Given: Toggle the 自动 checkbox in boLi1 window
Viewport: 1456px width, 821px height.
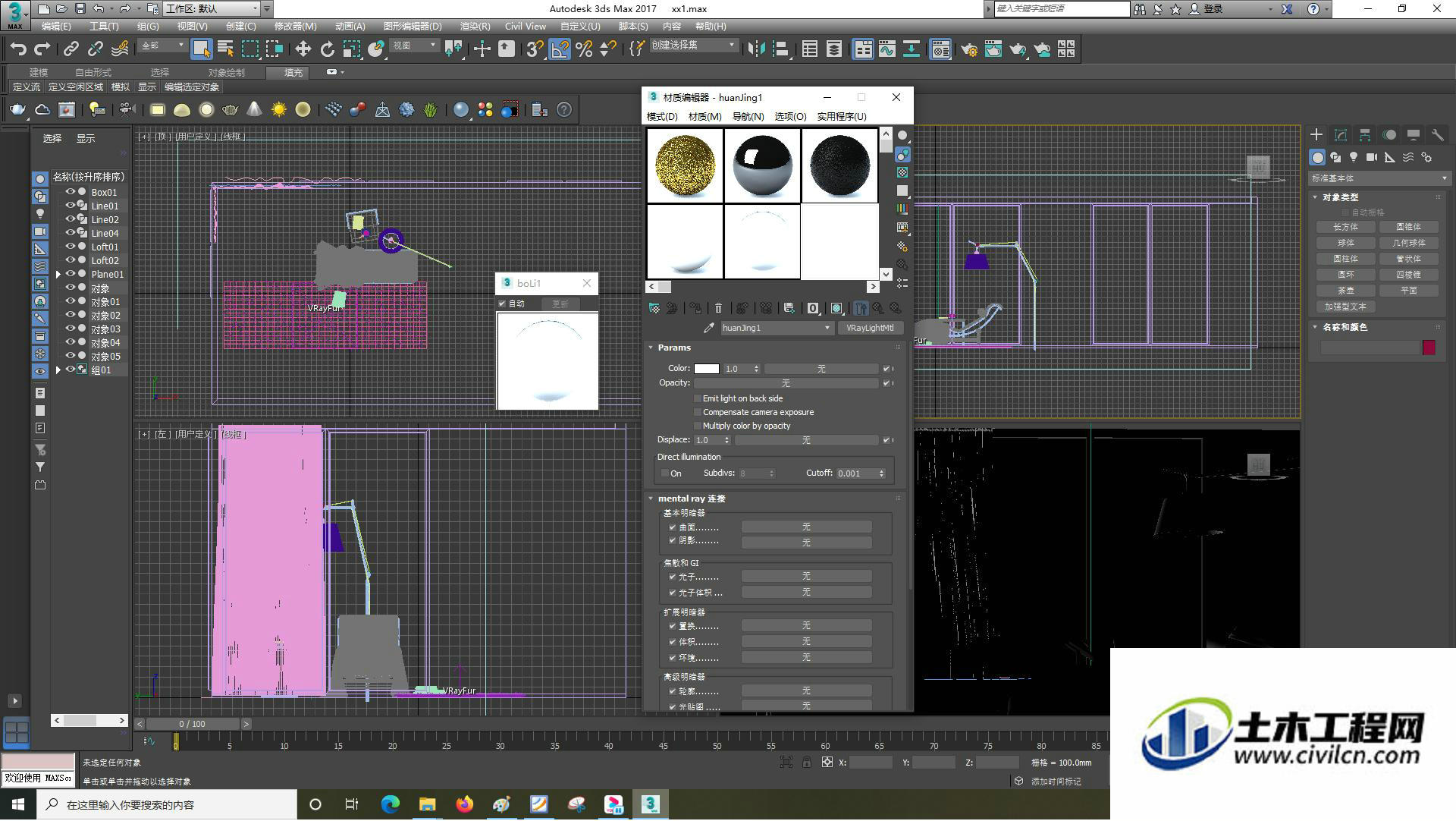Looking at the screenshot, I should [x=502, y=304].
